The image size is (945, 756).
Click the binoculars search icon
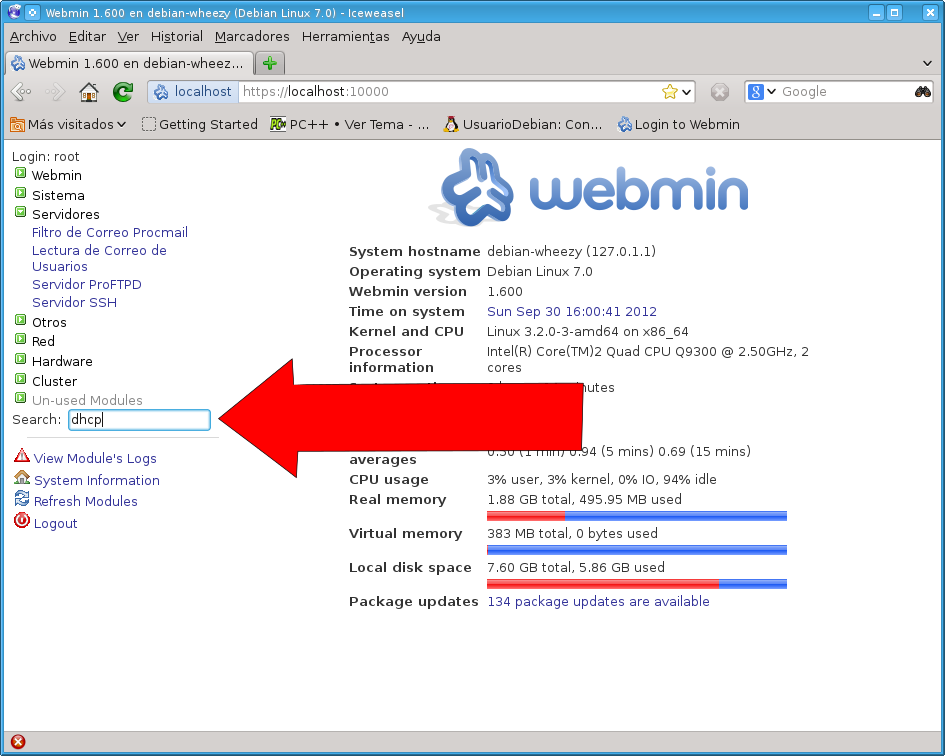point(923,92)
